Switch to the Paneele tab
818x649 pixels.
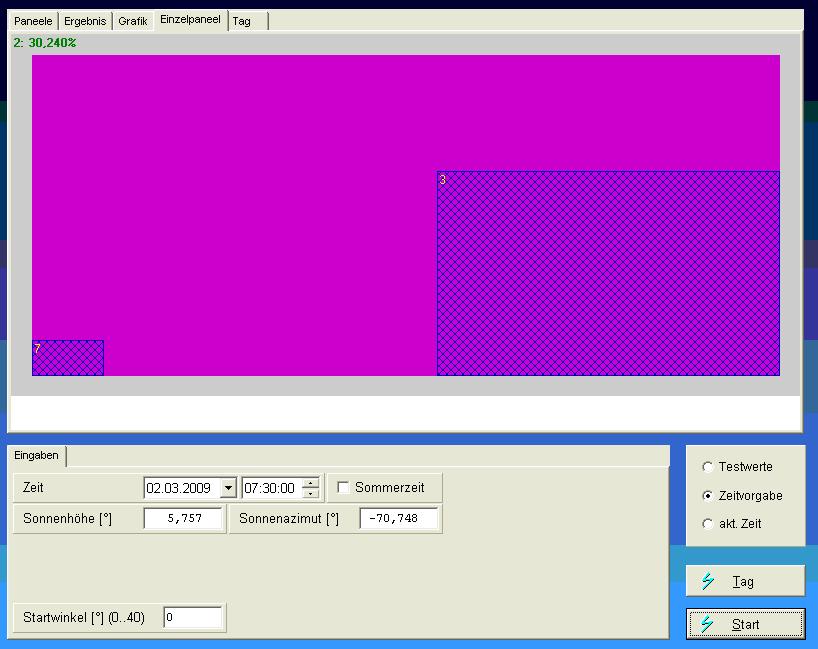32,21
